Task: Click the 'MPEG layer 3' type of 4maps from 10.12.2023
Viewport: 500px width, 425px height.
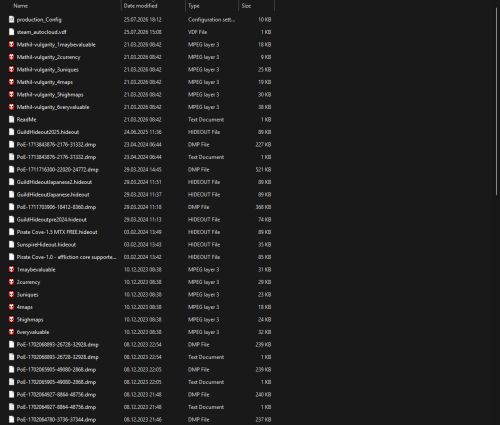Action: click(x=204, y=307)
